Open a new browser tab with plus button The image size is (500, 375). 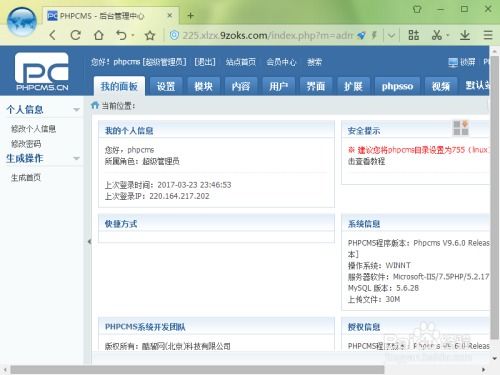pyautogui.click(x=191, y=15)
